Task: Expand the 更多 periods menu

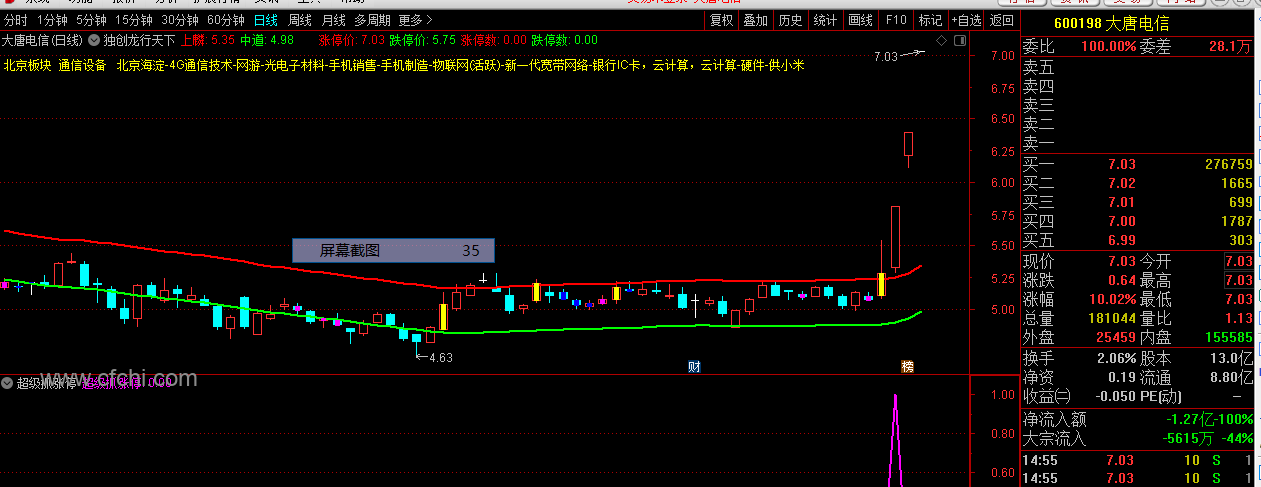Action: coord(415,20)
